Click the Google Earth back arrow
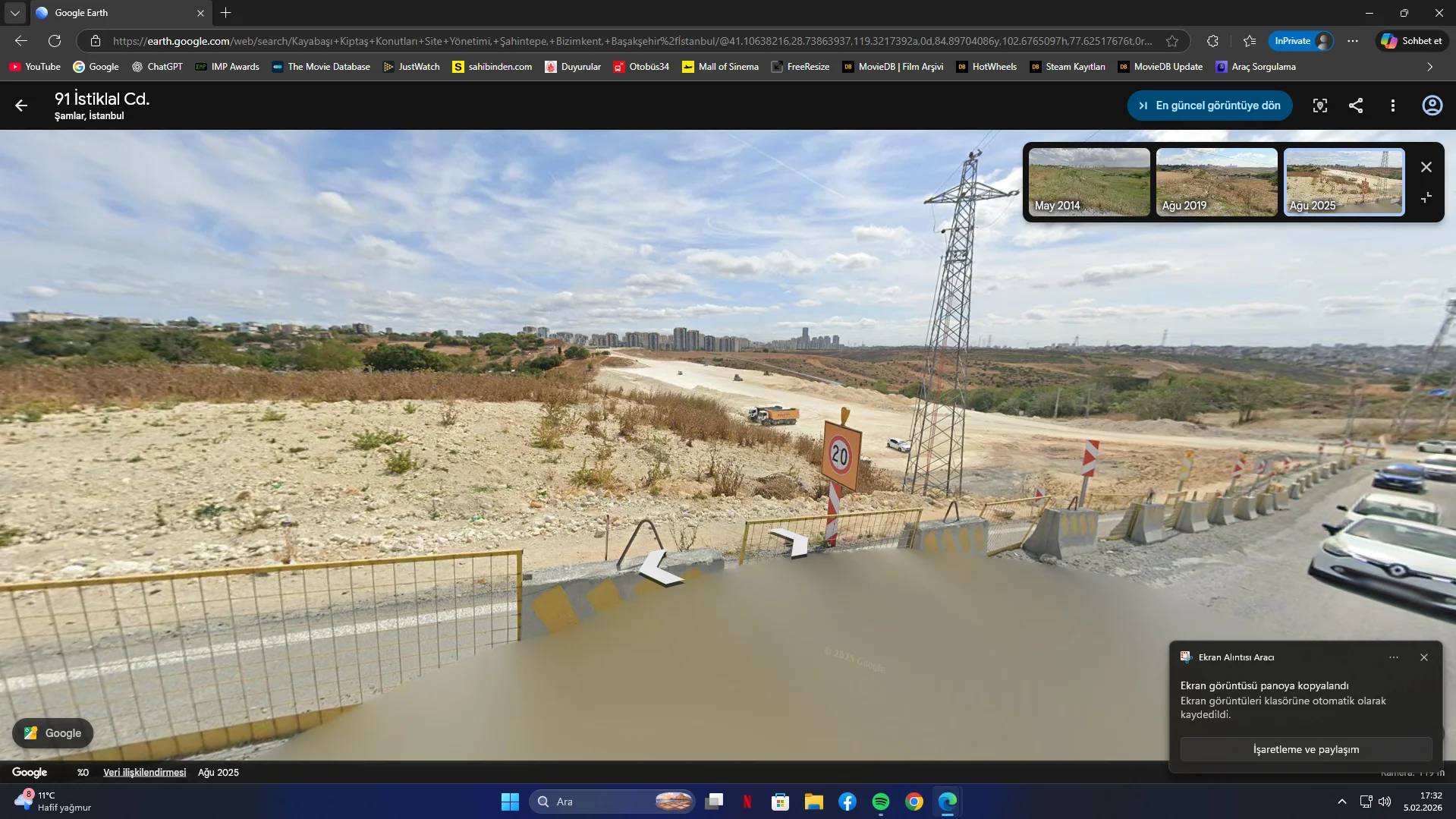Image resolution: width=1456 pixels, height=819 pixels. (21, 106)
